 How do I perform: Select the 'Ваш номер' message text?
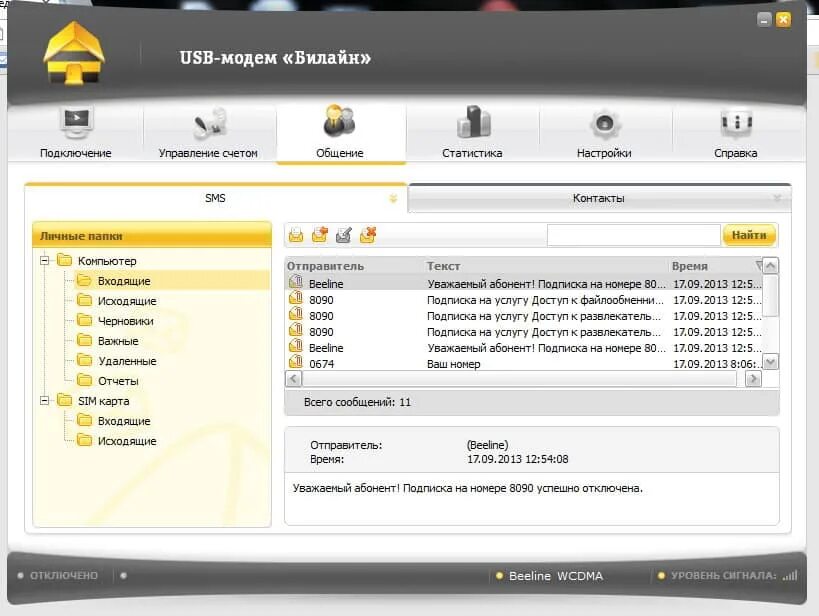[x=453, y=364]
